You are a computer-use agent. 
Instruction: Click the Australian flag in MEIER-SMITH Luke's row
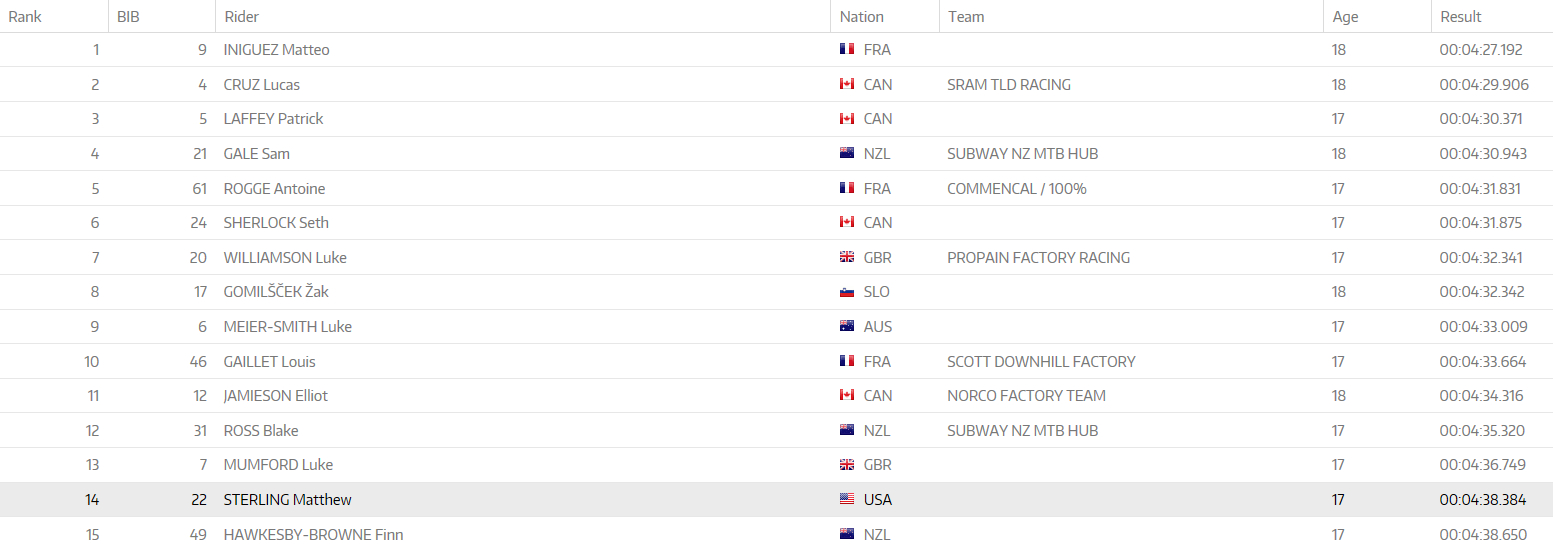click(x=847, y=326)
